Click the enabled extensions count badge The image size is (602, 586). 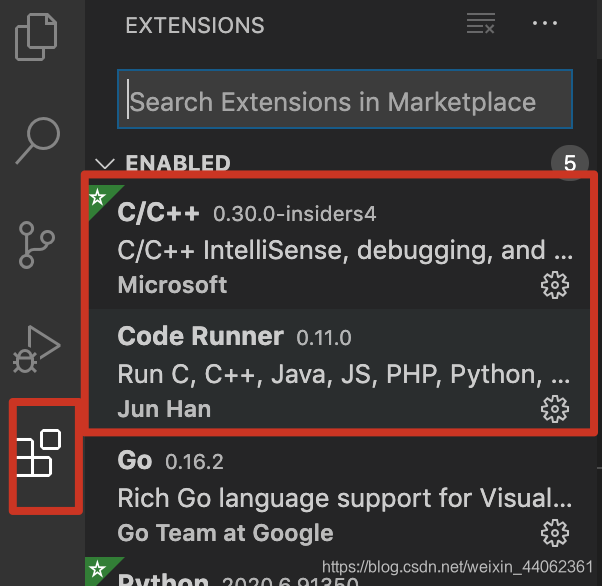point(570,163)
